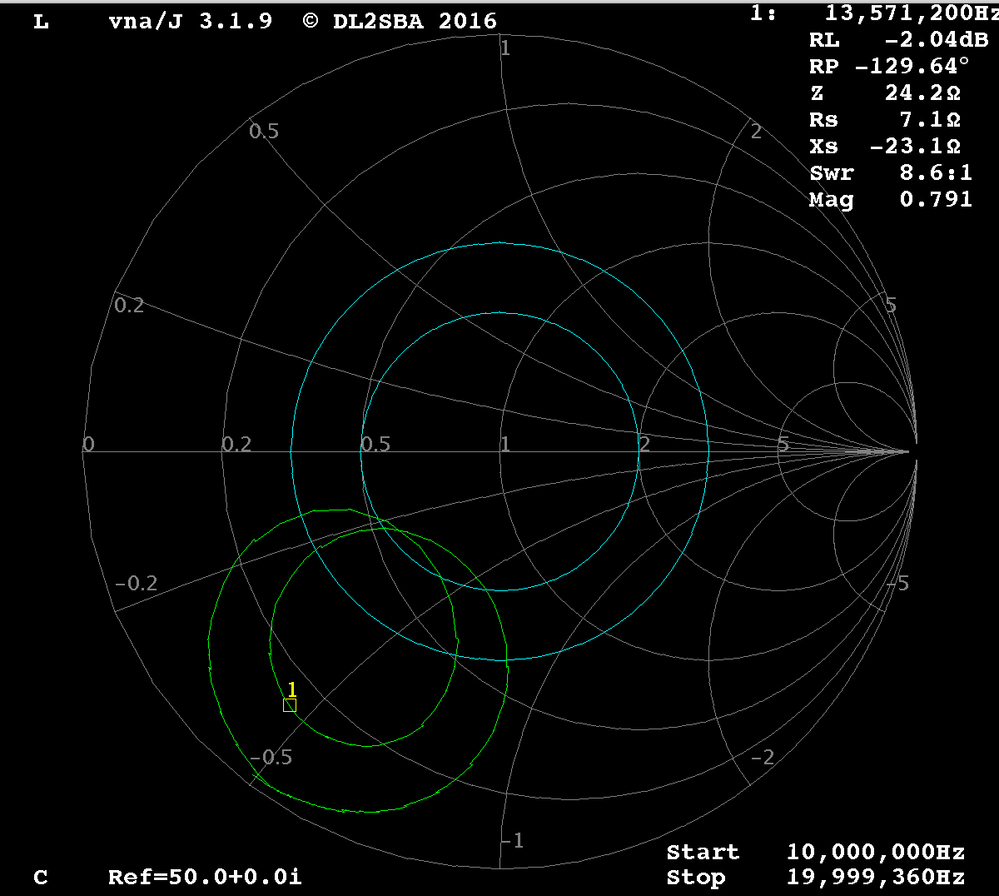Image resolution: width=999 pixels, height=896 pixels.
Task: Click the Rs value 7.1Ω
Action: (930, 120)
